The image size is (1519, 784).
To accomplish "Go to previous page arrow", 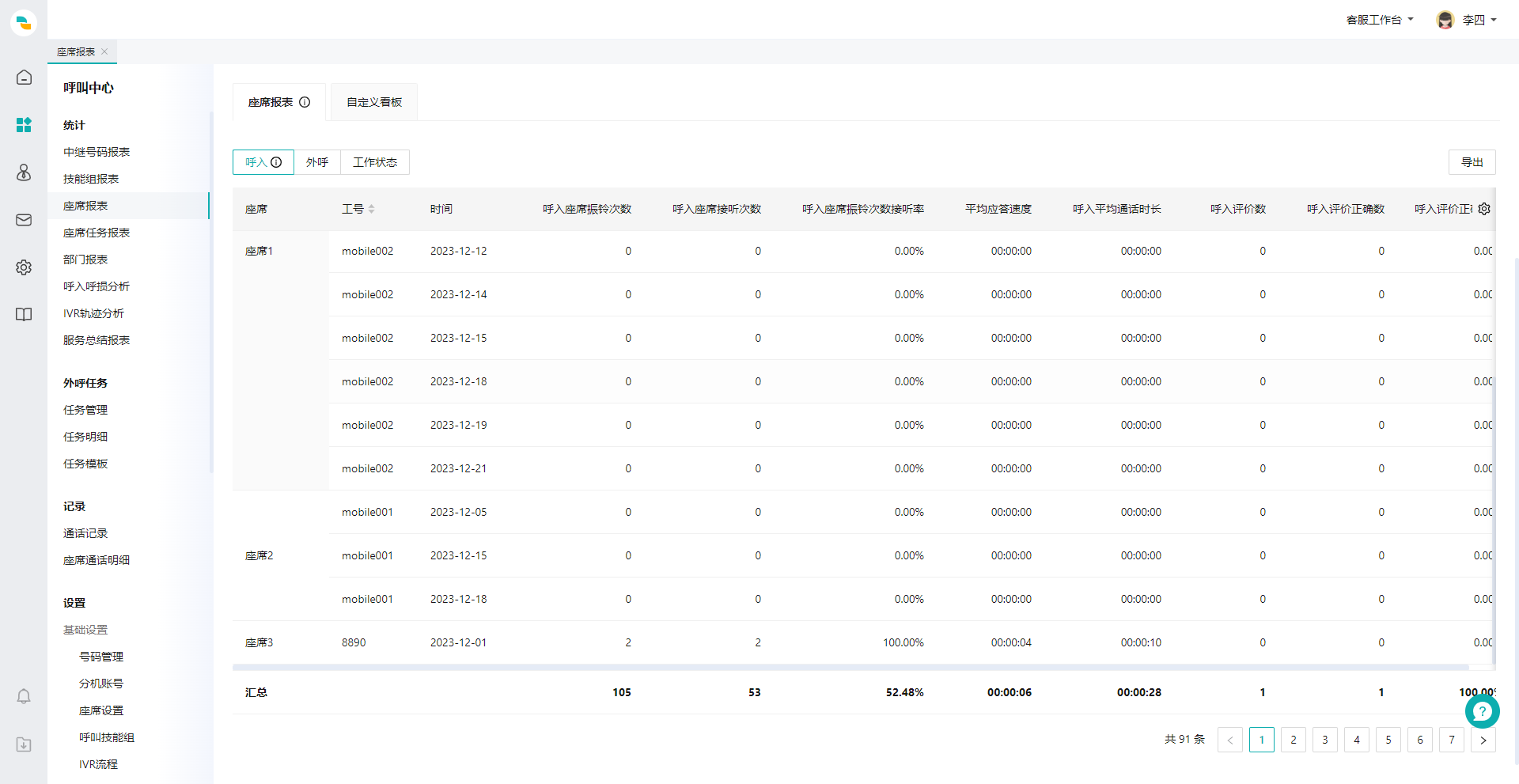I will (x=1230, y=740).
